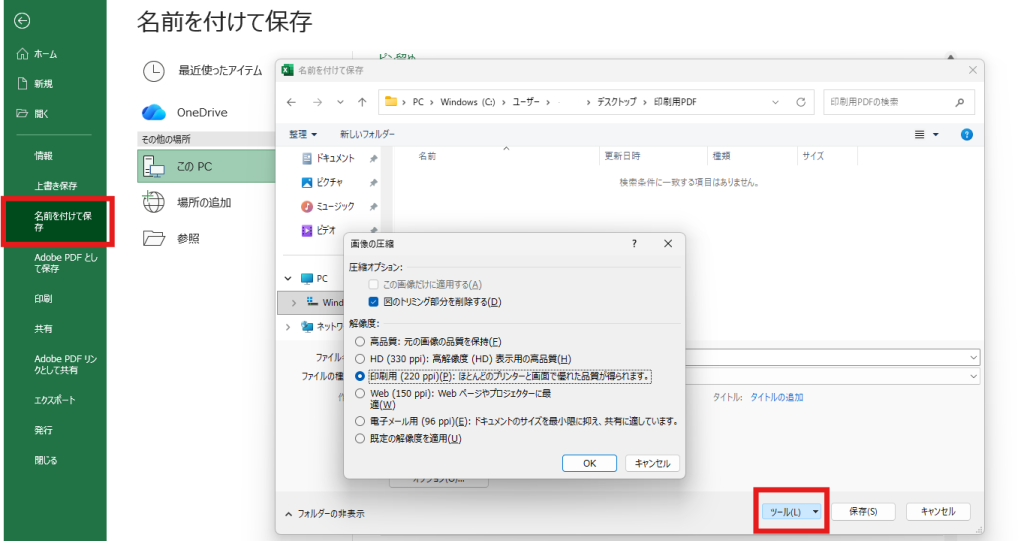Choose Adobe PDF として保存

pos(65,263)
